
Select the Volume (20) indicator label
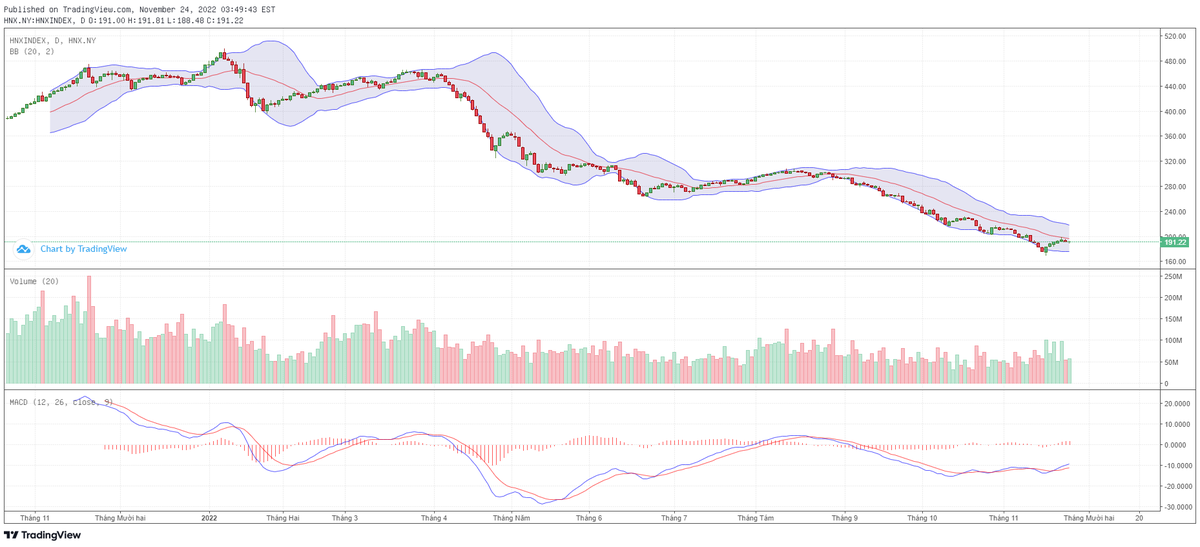[x=34, y=282]
